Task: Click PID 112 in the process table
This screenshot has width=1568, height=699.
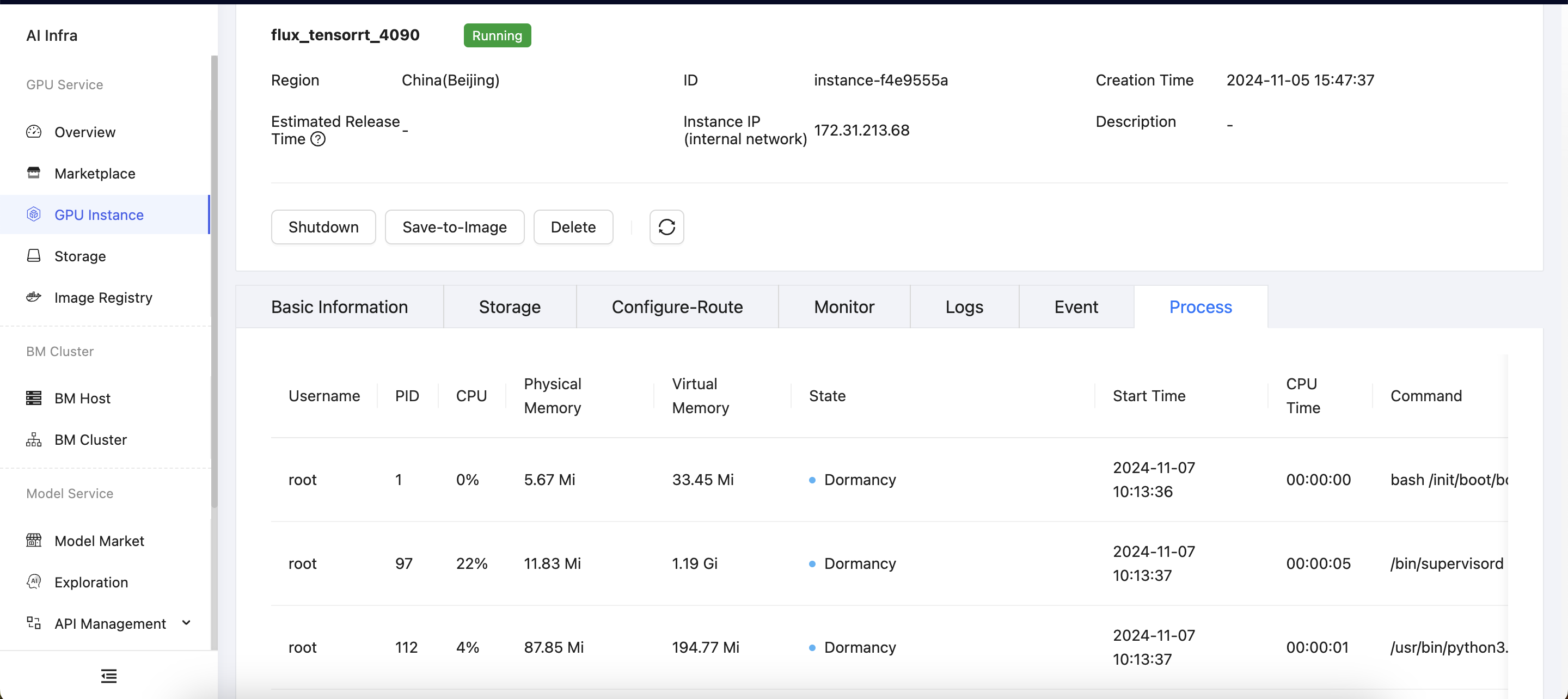Action: [x=406, y=647]
